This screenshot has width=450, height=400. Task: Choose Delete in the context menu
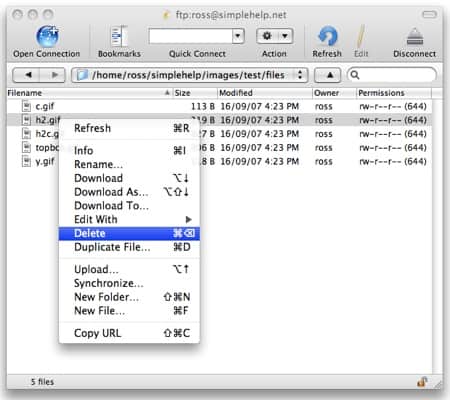[x=129, y=233]
